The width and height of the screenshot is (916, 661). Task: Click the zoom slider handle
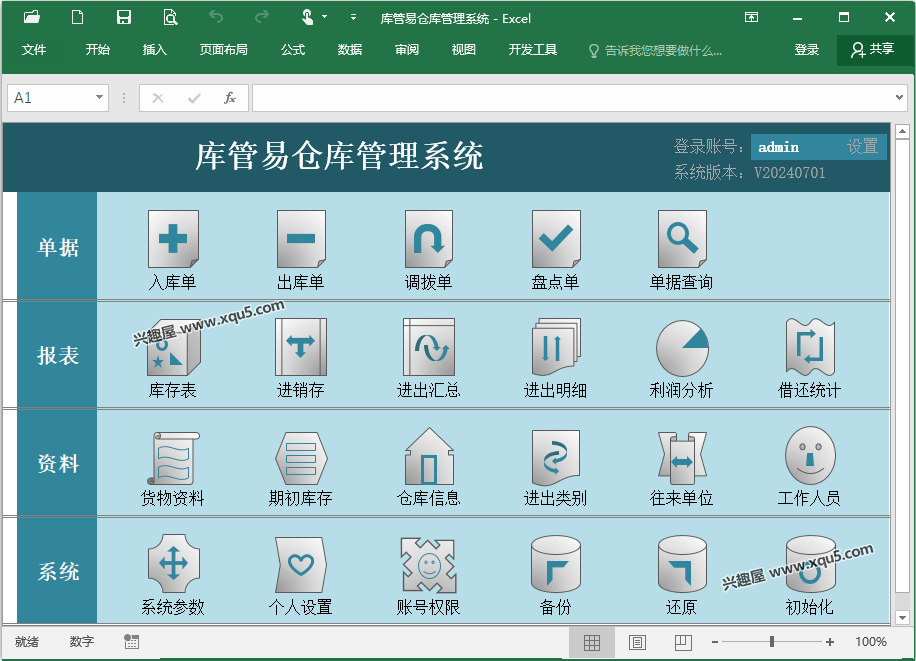(x=772, y=642)
